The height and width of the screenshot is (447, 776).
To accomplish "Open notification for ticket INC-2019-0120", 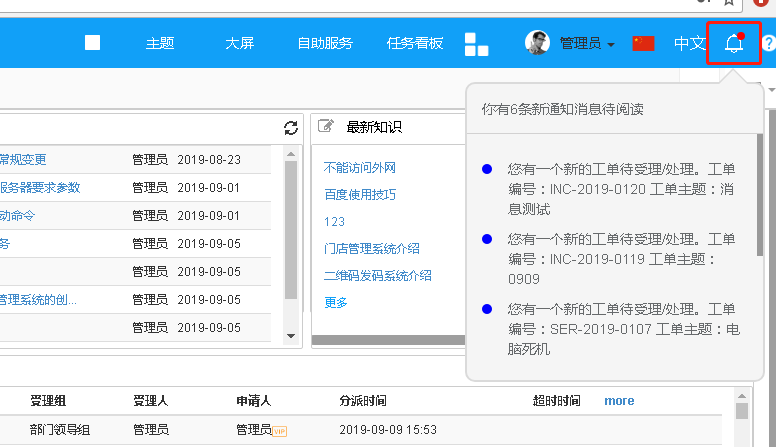I will click(620, 189).
